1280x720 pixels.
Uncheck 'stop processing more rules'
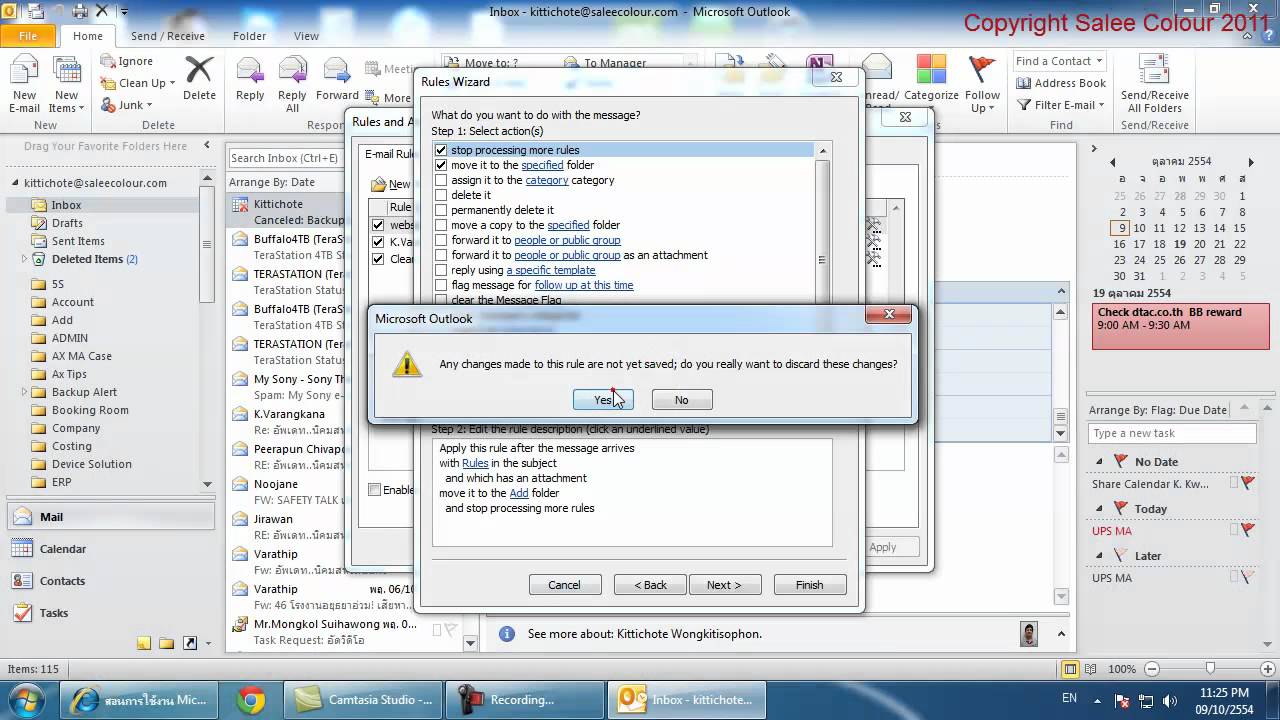pyautogui.click(x=441, y=150)
